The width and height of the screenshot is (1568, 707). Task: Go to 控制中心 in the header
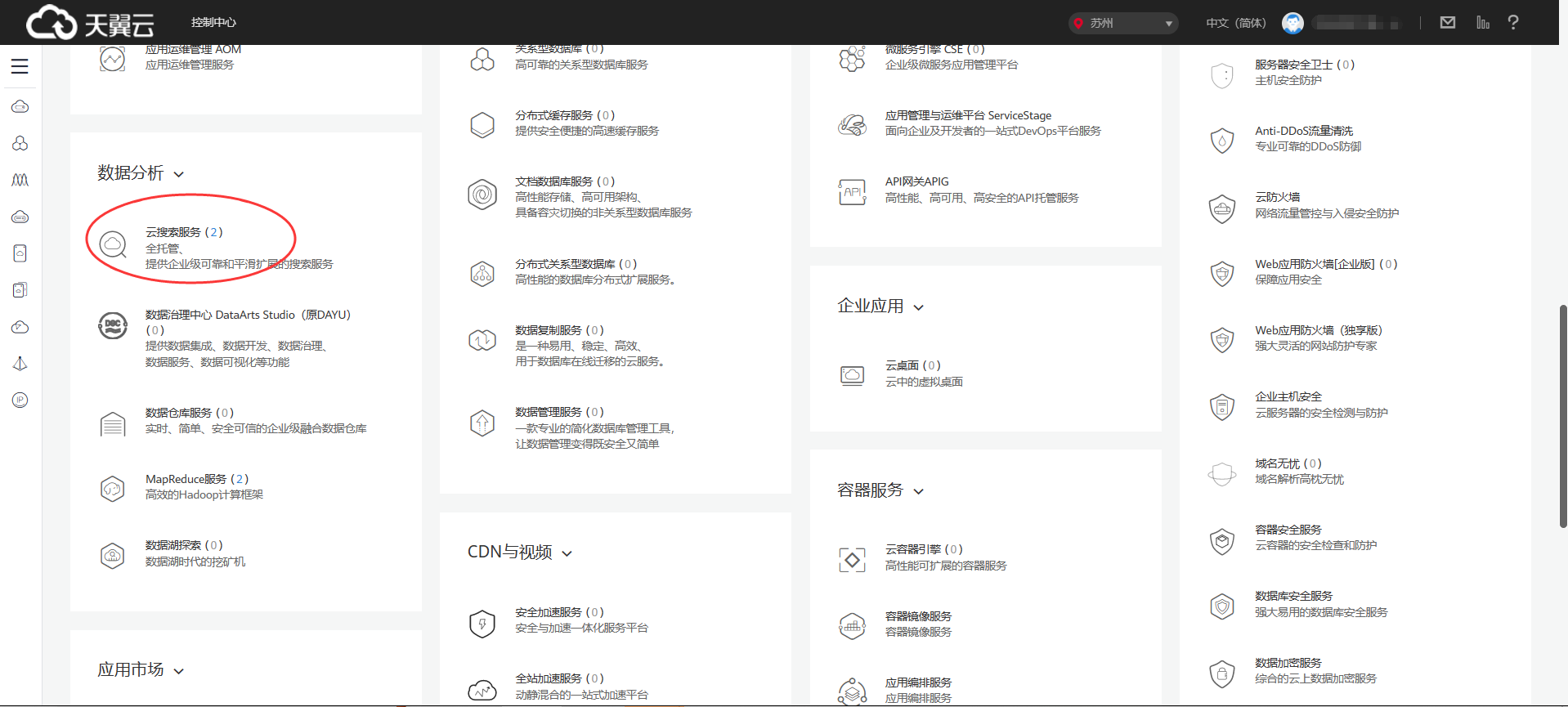[x=213, y=22]
